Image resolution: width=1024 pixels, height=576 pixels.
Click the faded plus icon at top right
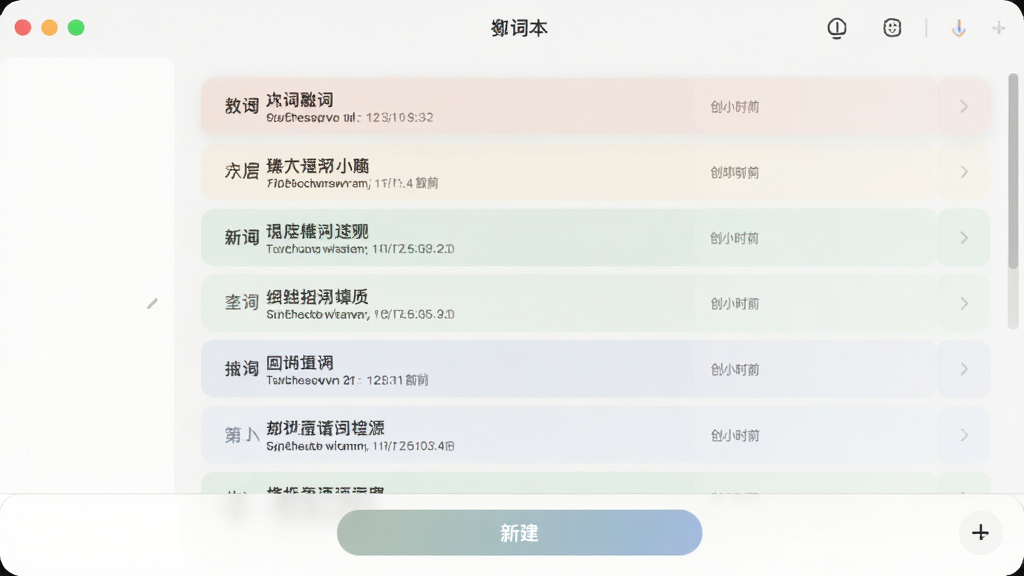999,28
